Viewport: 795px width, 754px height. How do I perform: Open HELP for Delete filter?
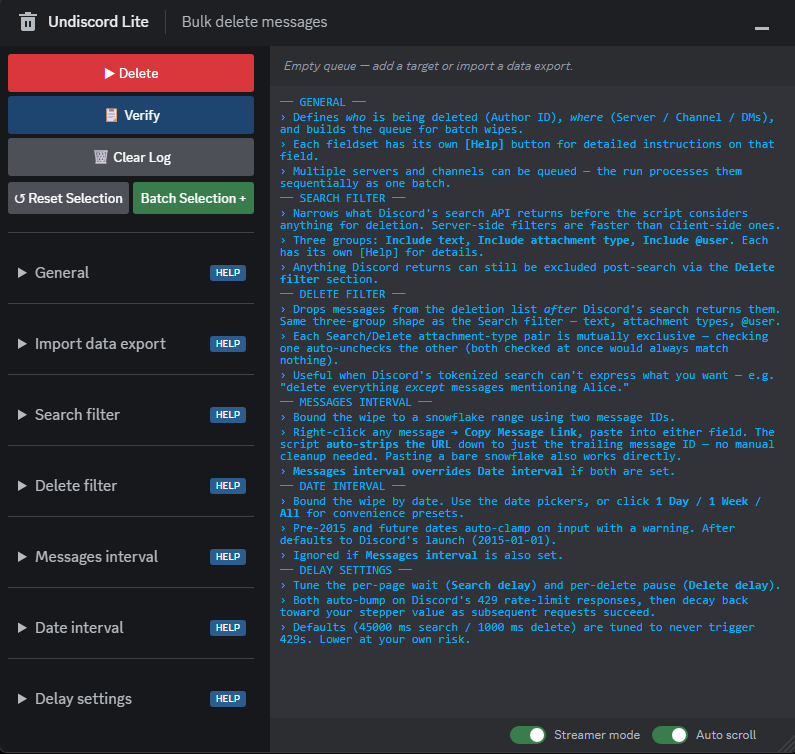pos(228,486)
